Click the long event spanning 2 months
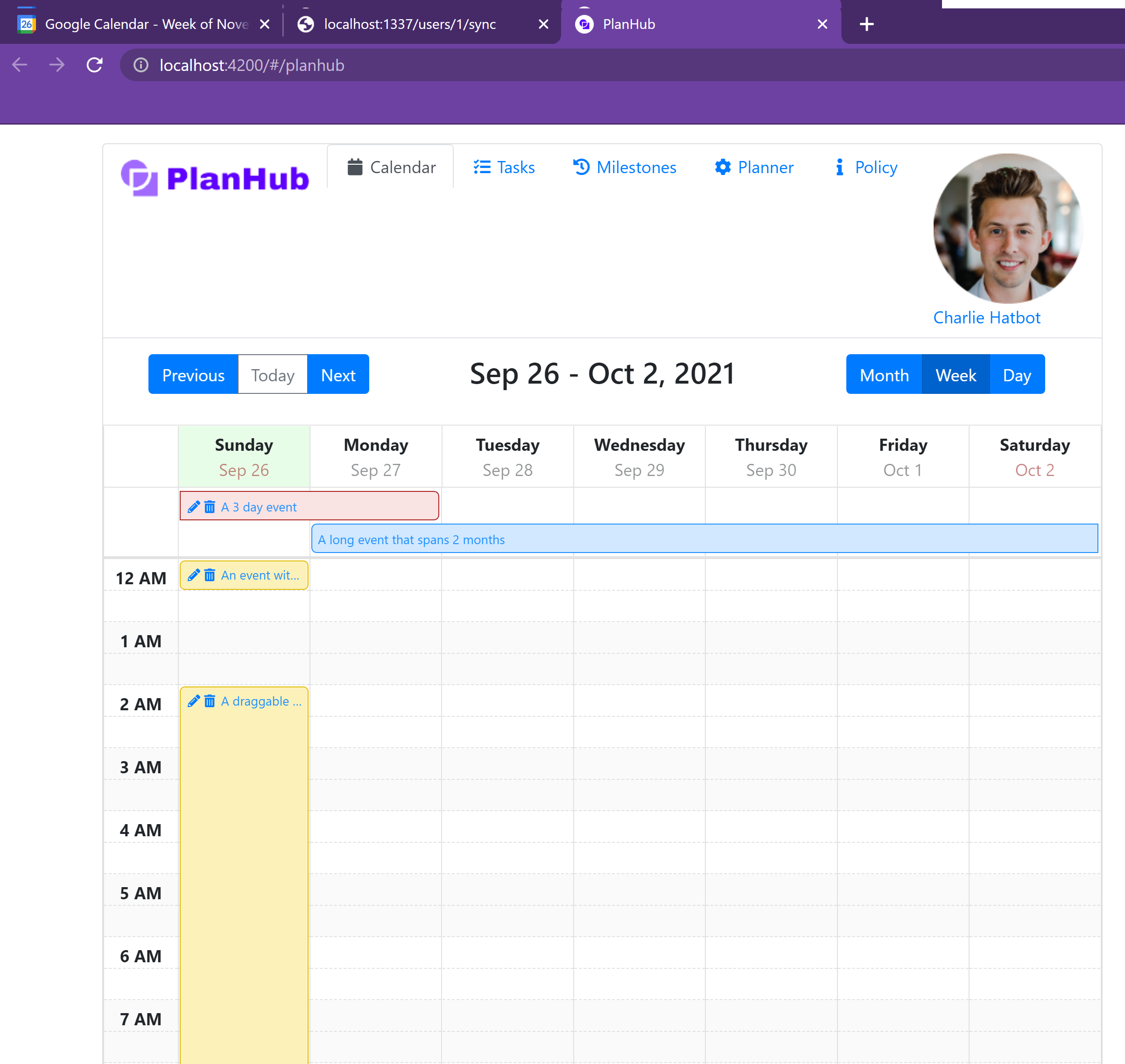This screenshot has height=1064, width=1125. coord(703,539)
